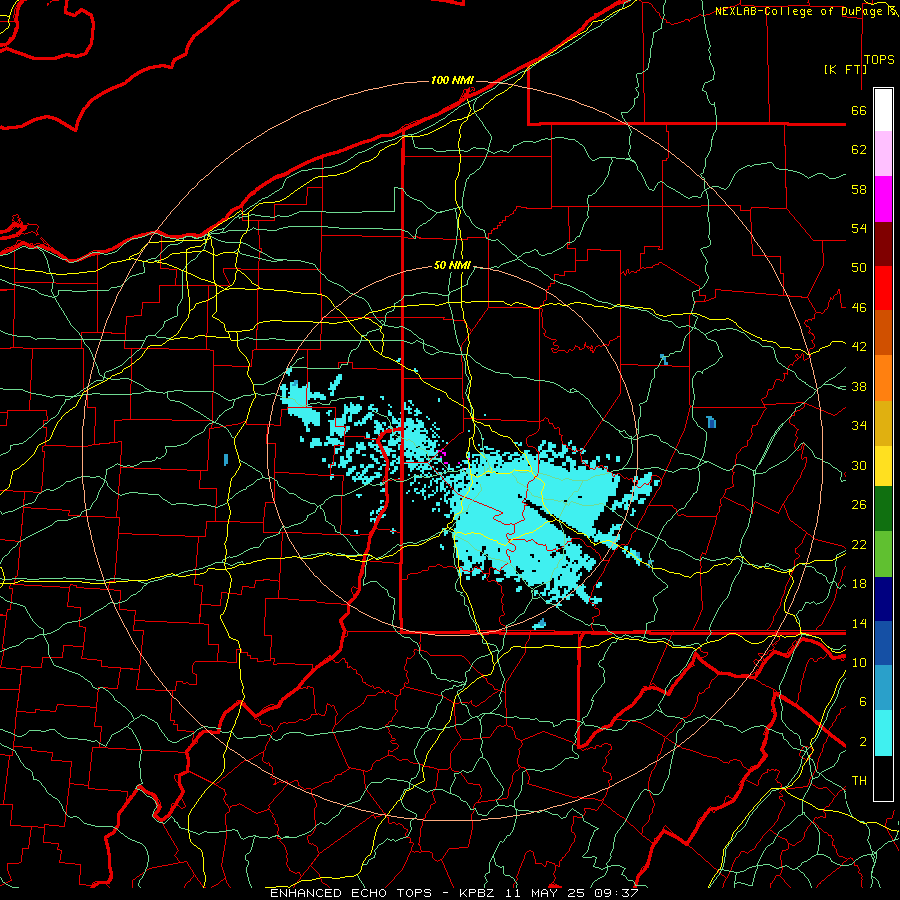Click the light green 18-22 kft swatch
The image size is (900, 900).
click(883, 554)
